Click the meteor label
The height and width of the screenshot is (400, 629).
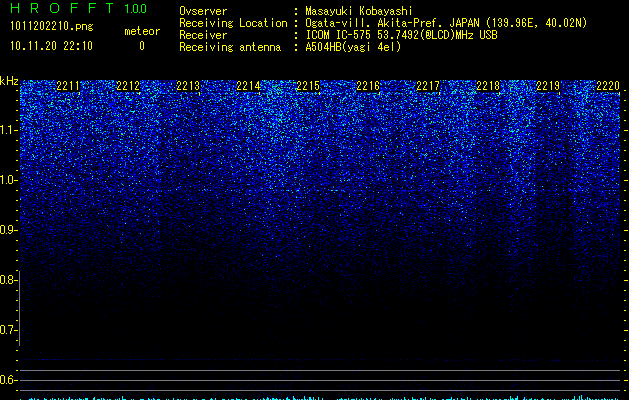tap(142, 31)
